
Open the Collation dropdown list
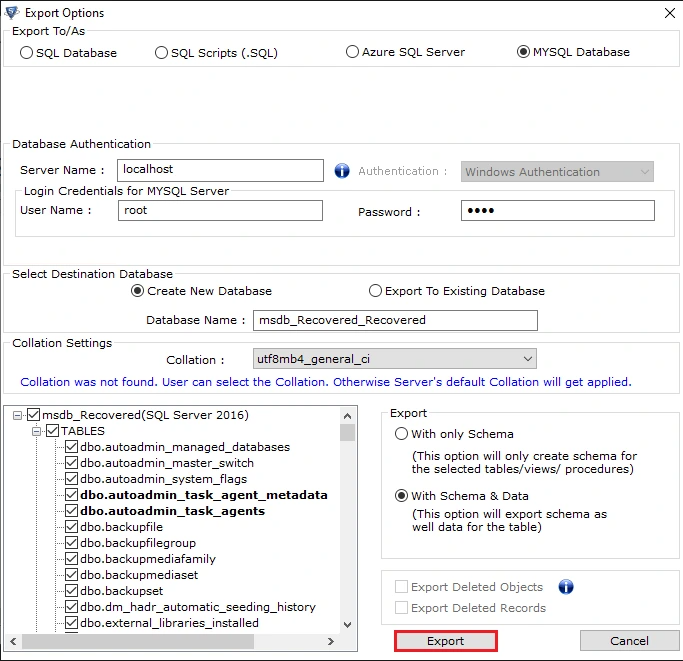[395, 359]
